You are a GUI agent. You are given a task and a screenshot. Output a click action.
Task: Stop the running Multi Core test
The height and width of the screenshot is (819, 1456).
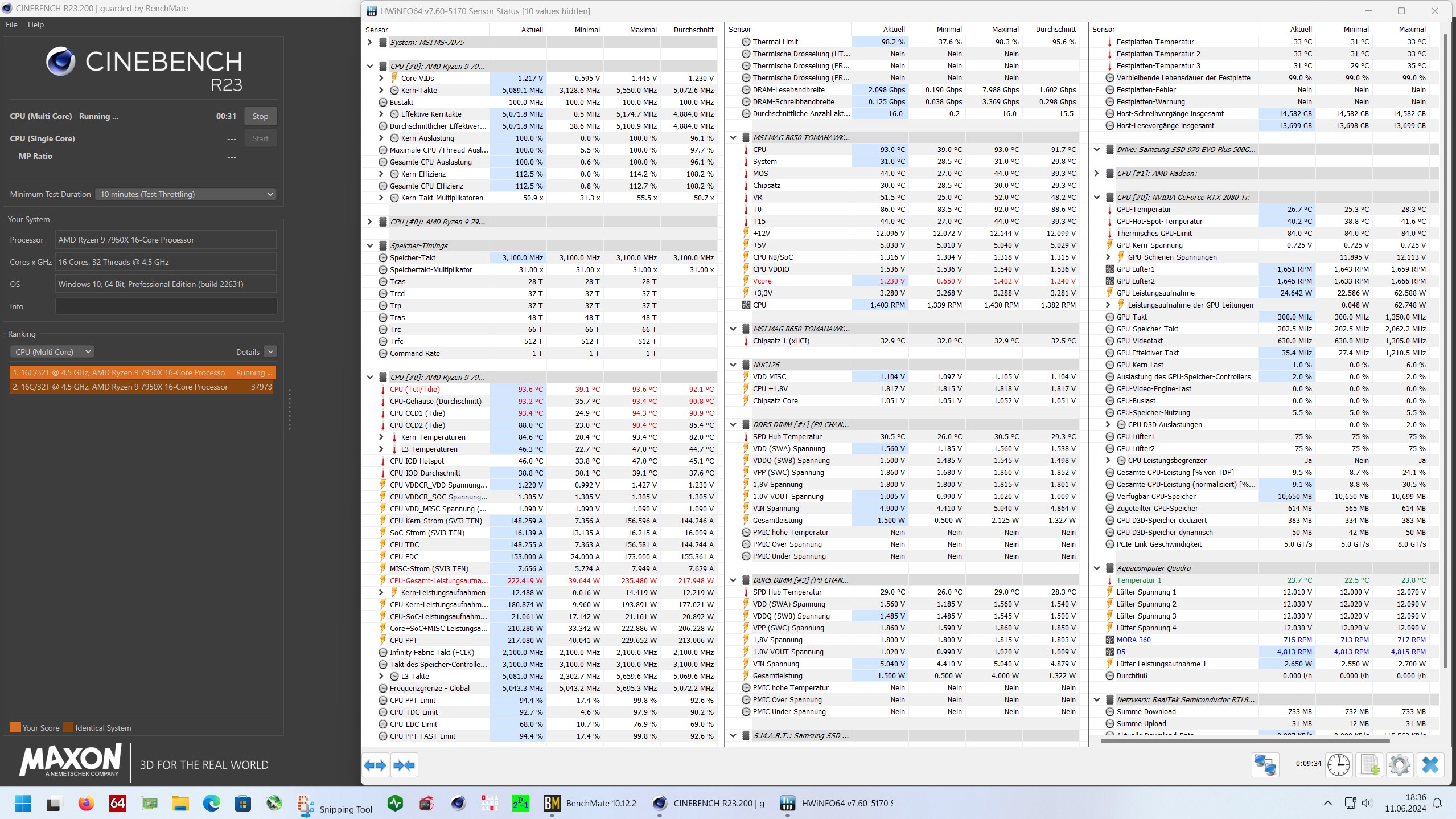(260, 116)
